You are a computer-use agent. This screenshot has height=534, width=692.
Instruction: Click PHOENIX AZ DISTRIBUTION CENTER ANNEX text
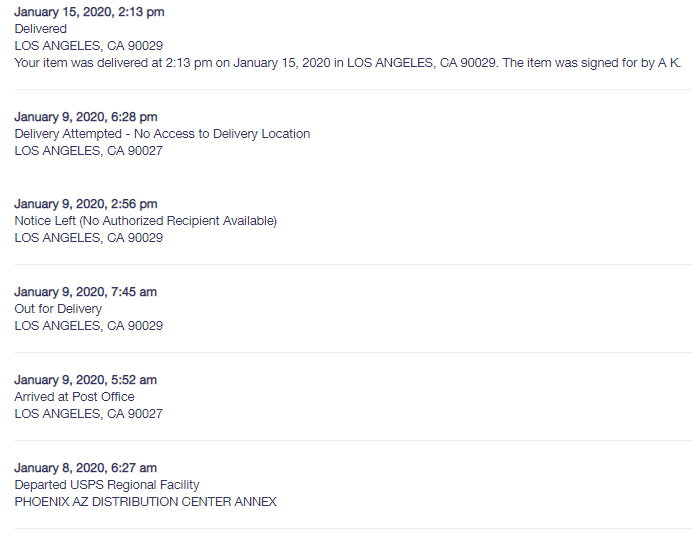pyautogui.click(x=146, y=502)
